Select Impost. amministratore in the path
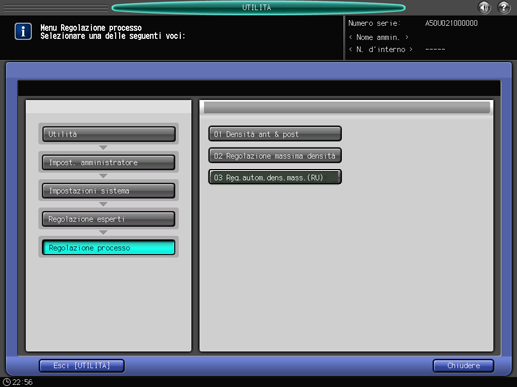 tap(109, 162)
